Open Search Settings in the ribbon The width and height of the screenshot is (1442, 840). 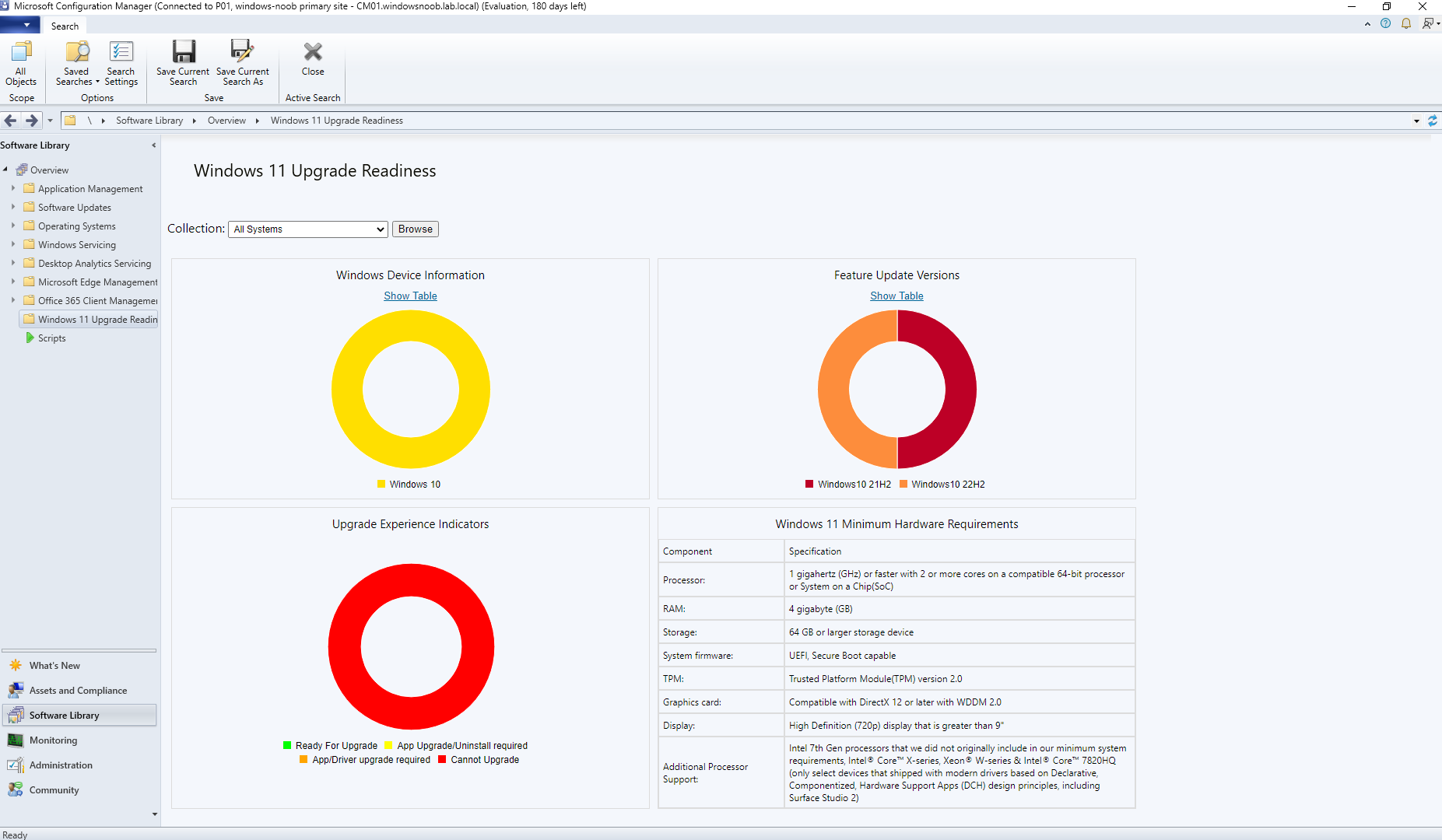coord(121,63)
